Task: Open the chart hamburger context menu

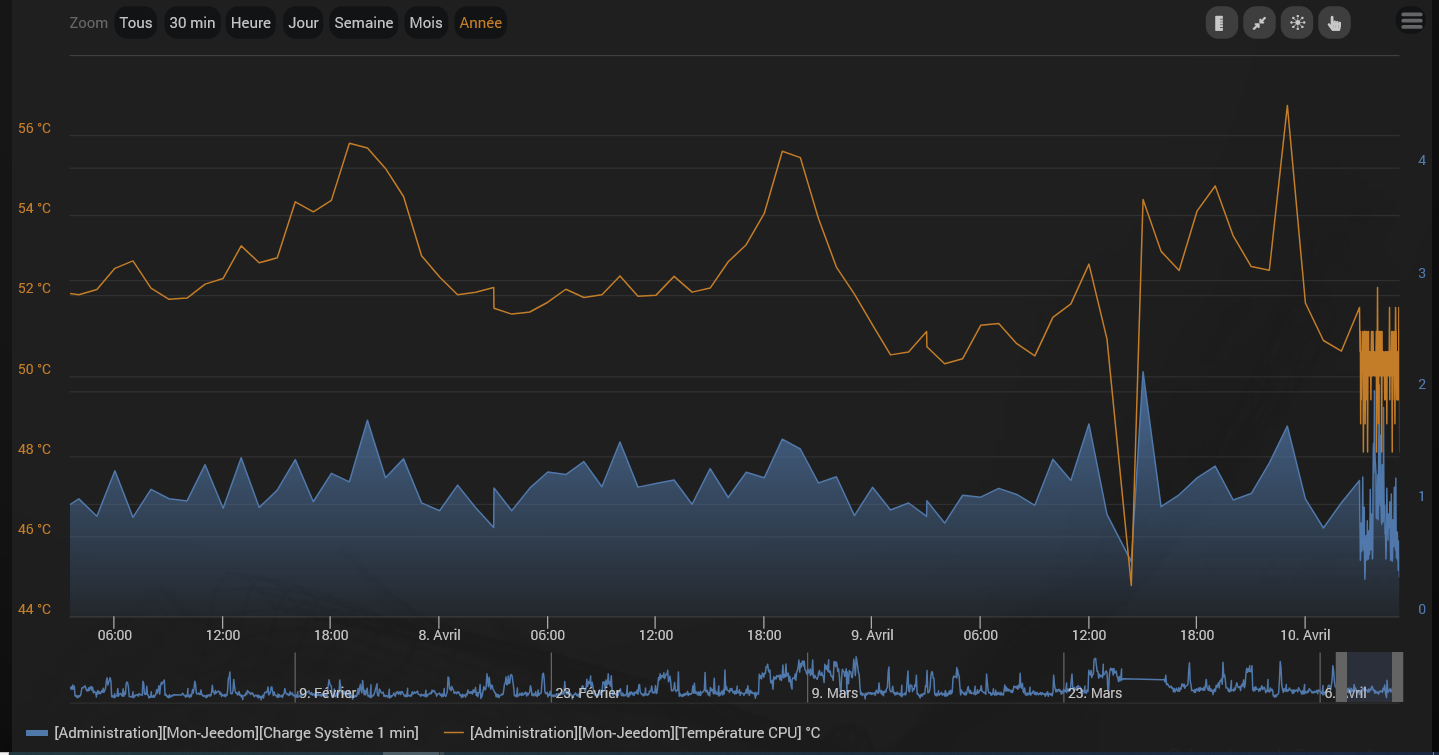Action: [x=1411, y=21]
